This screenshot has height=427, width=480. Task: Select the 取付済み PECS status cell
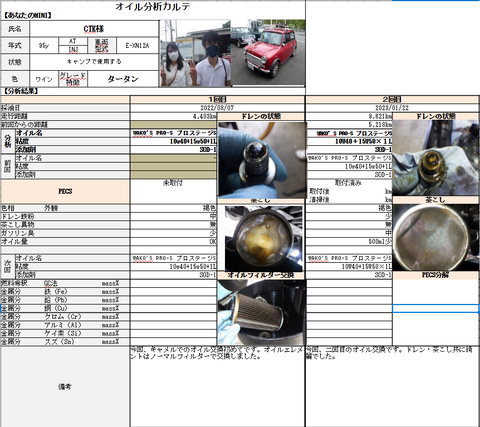[x=349, y=183]
